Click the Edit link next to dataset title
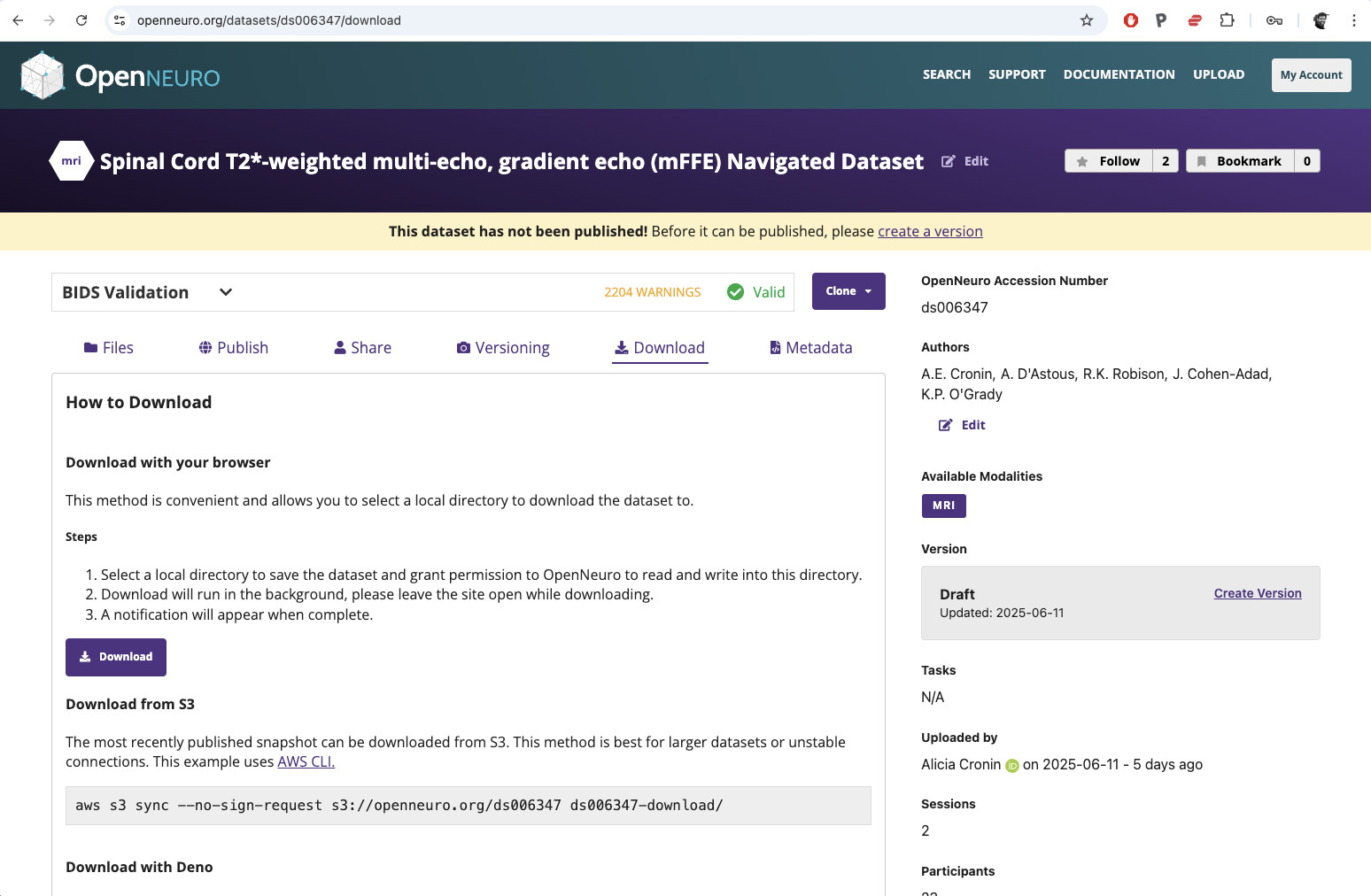Screen dimensions: 1371x896 coord(964,161)
